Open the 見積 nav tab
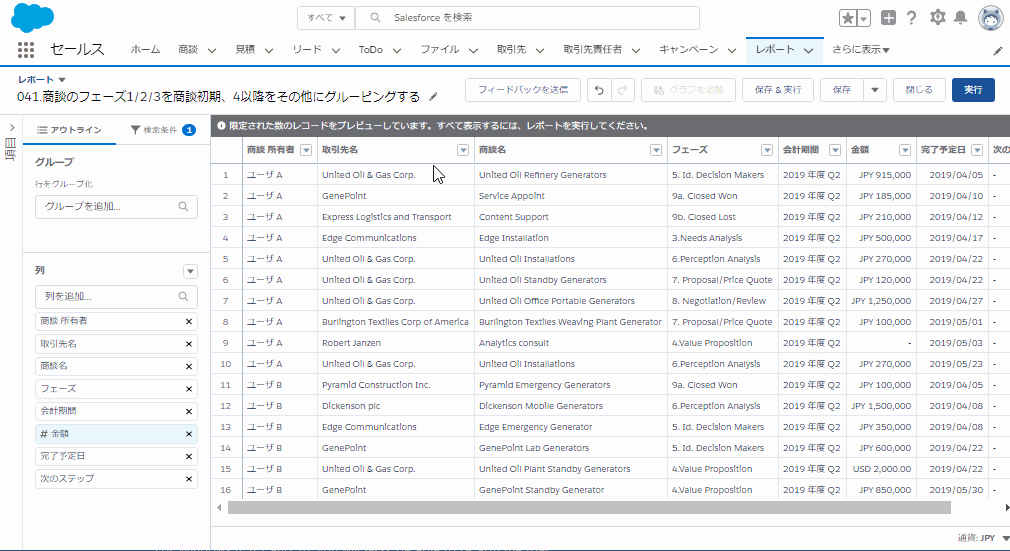Screen dimensions: 1010x551 [245, 50]
